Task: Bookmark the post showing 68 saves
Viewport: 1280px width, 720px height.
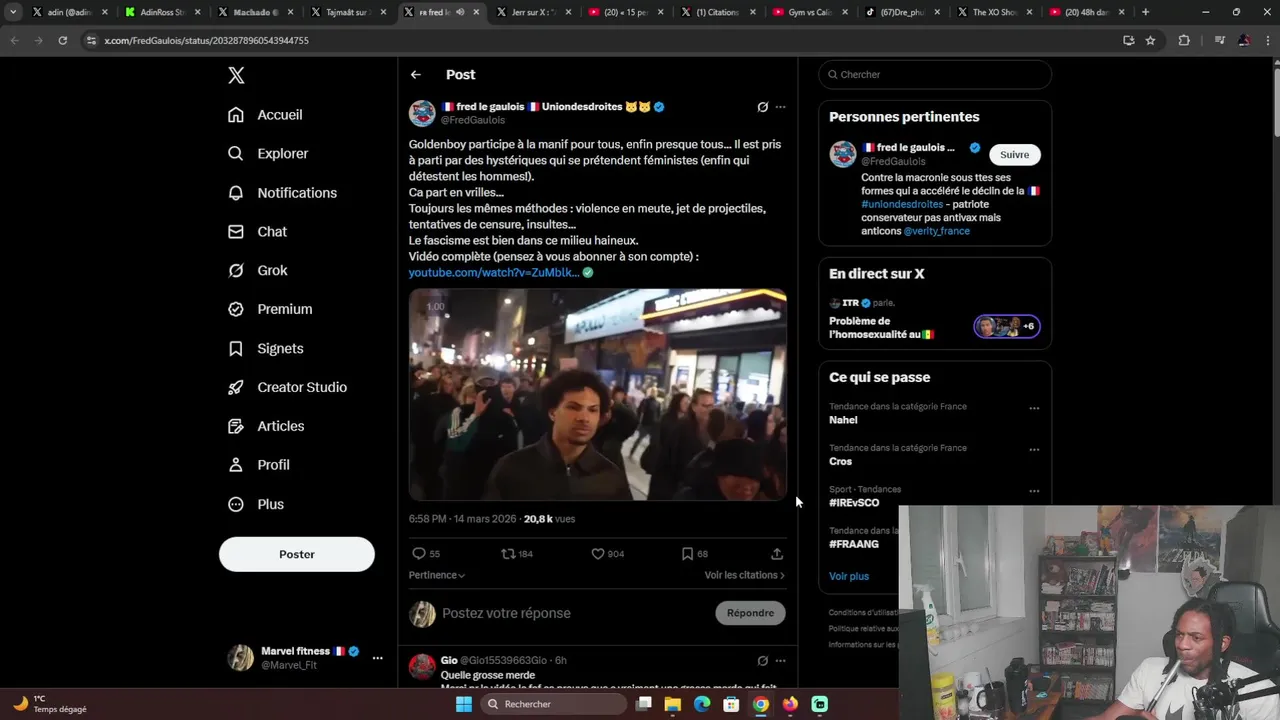Action: (687, 554)
